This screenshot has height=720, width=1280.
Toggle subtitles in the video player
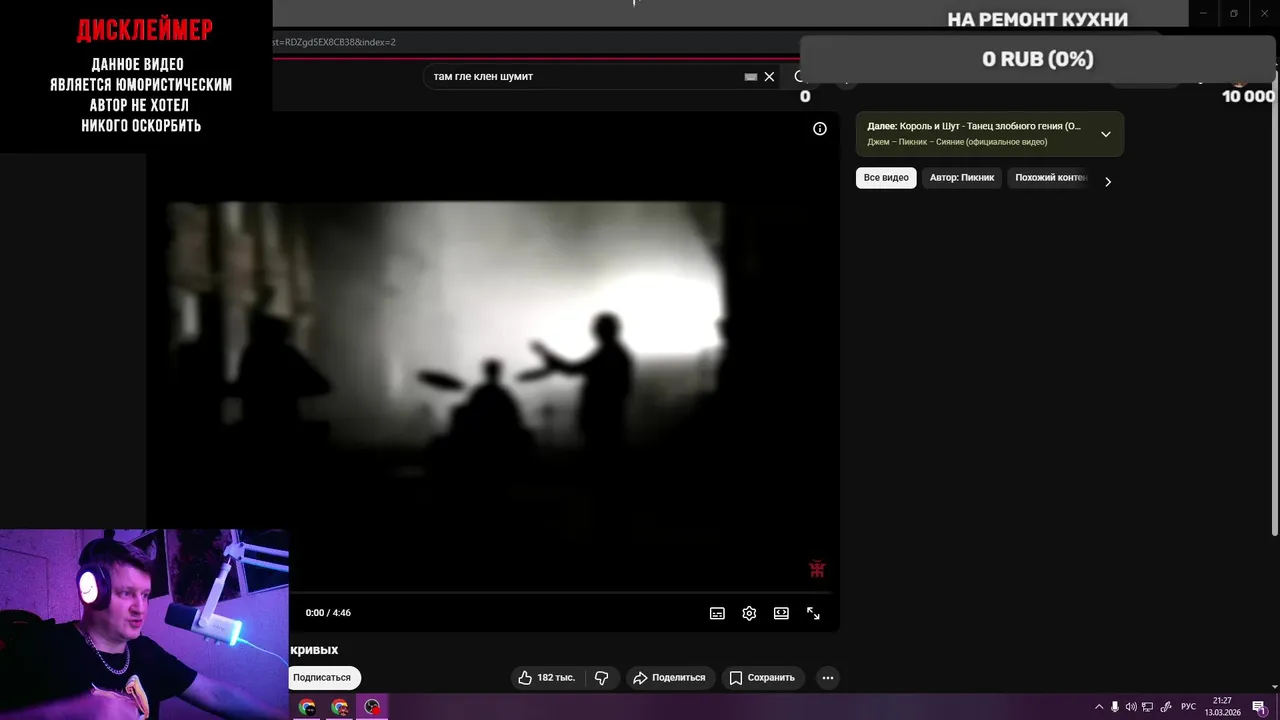pos(717,613)
